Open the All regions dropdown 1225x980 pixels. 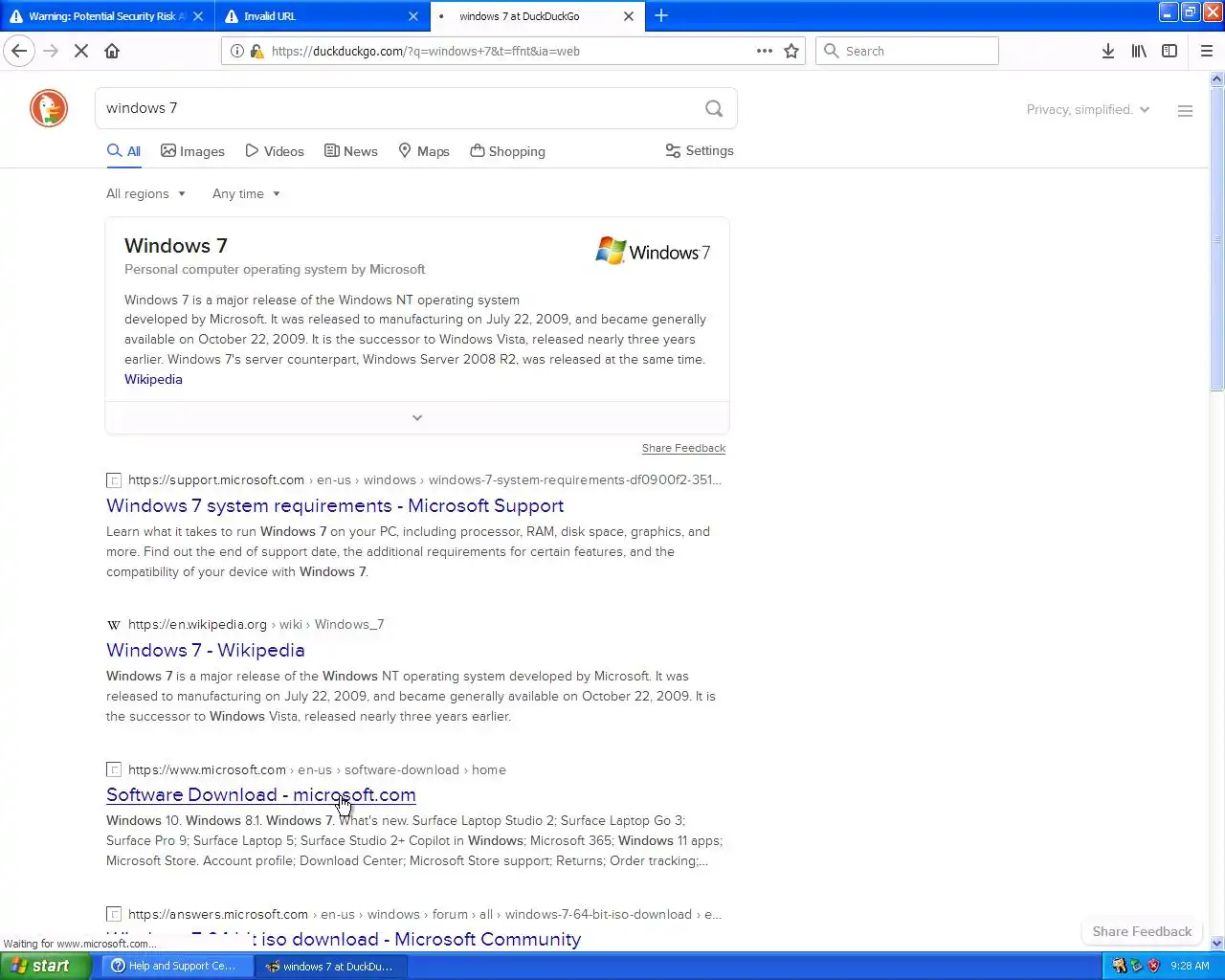[x=145, y=193]
